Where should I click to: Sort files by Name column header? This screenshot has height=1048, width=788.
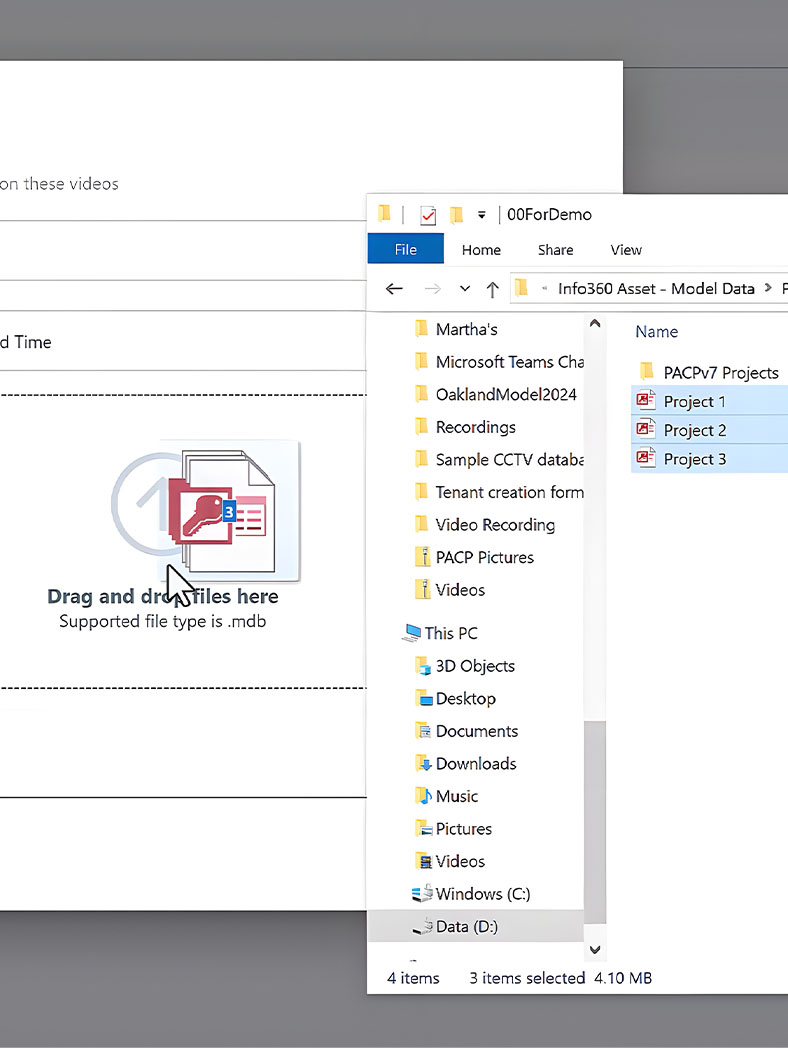(x=656, y=332)
